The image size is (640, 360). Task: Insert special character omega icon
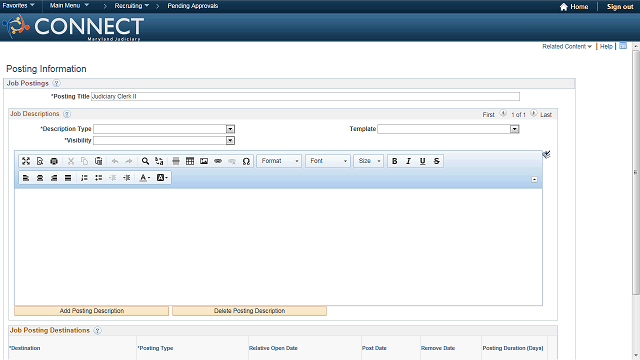(x=246, y=161)
